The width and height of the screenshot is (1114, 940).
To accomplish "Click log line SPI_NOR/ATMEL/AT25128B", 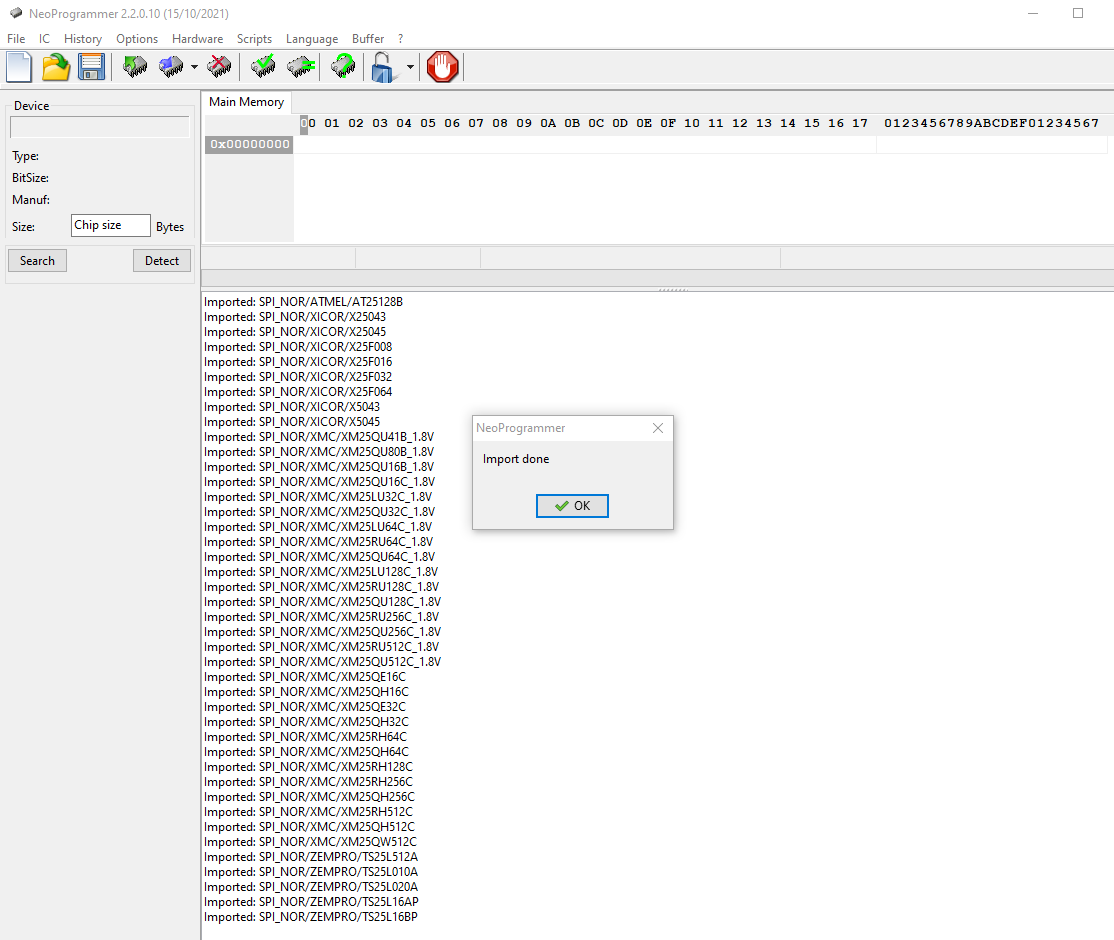I will coord(303,302).
